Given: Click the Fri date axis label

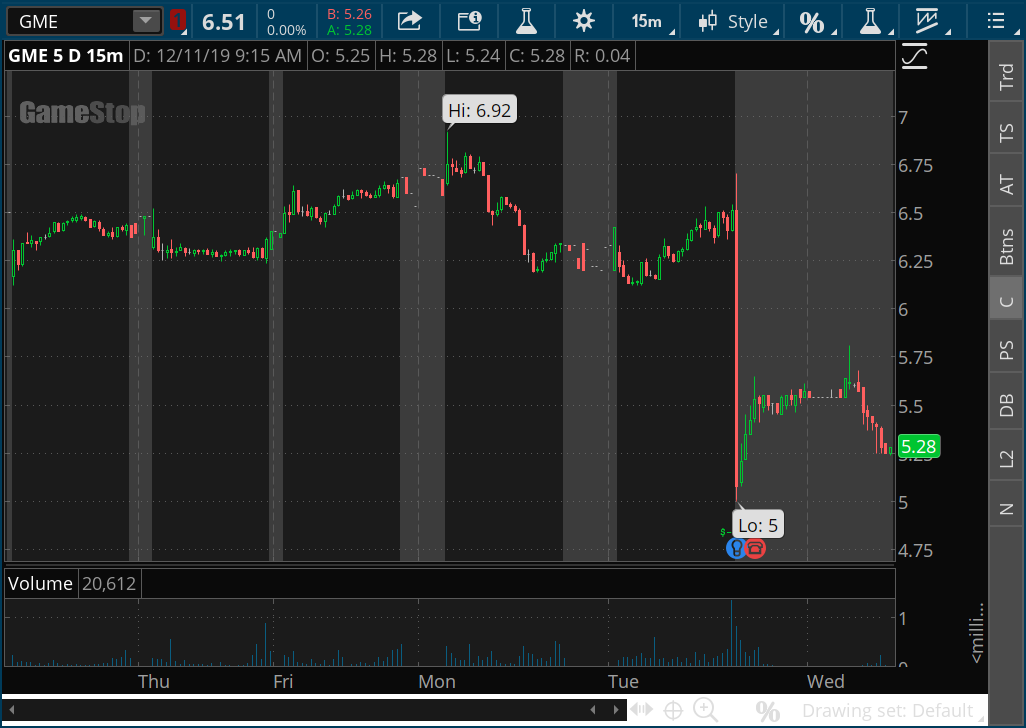Looking at the screenshot, I should pos(283,682).
